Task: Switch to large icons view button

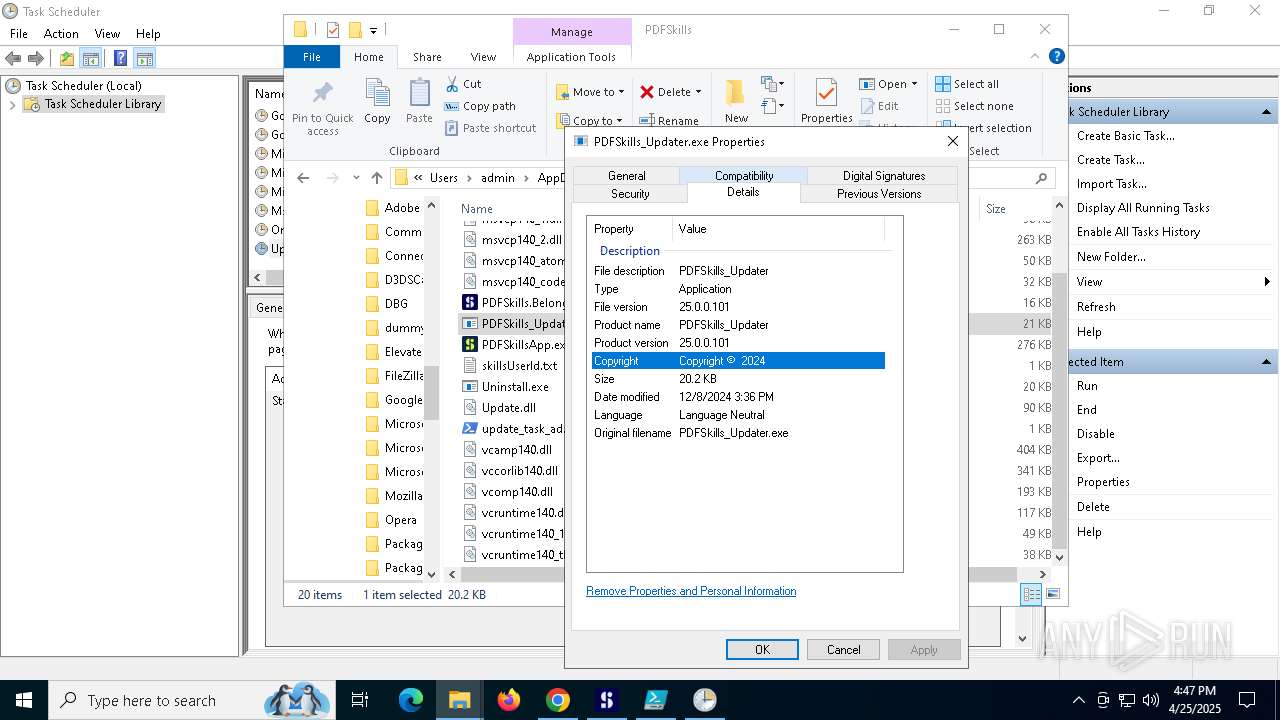Action: tap(1052, 594)
